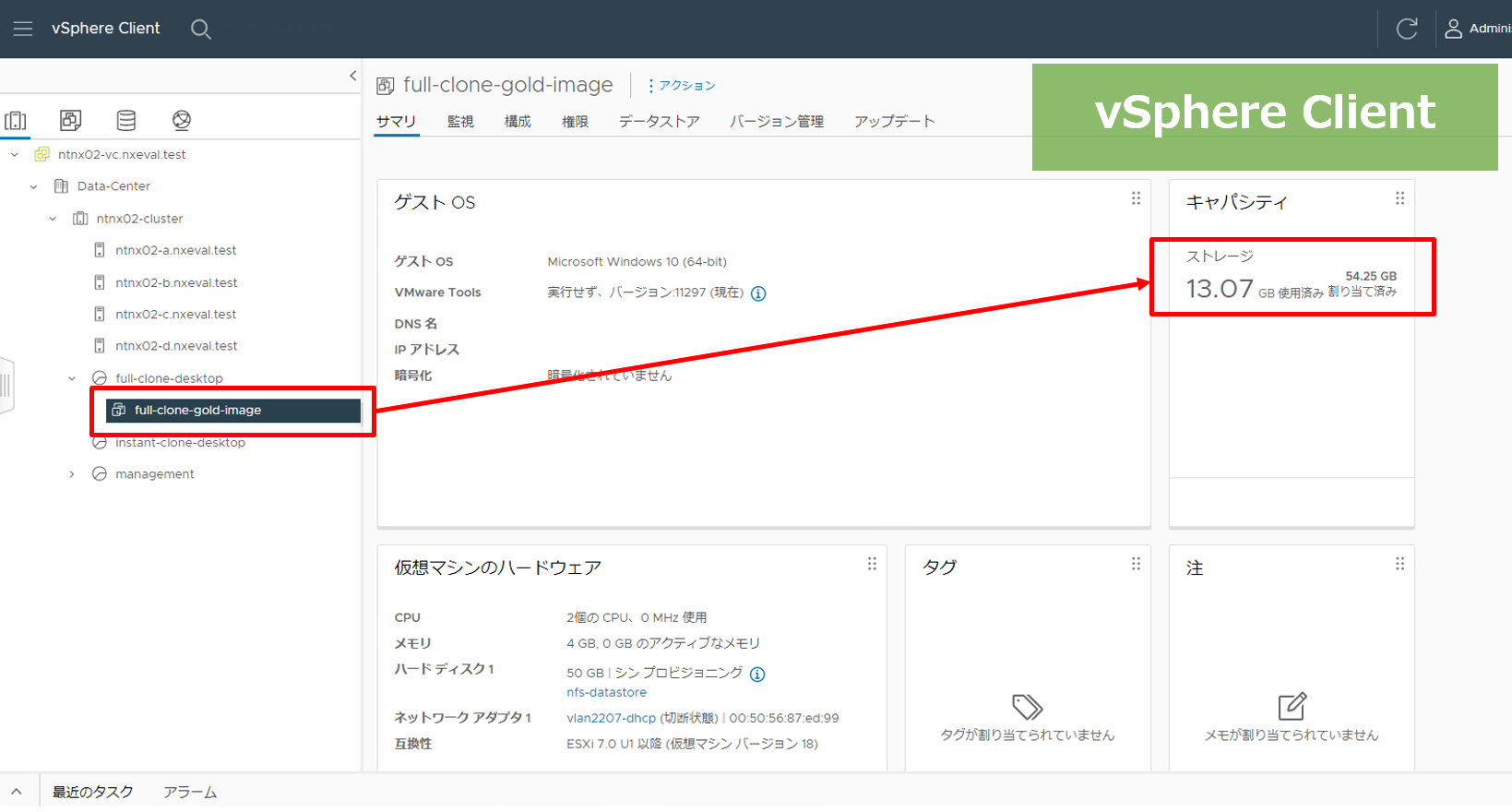Open the Admin user menu
The image size is (1512, 812).
click(1477, 29)
